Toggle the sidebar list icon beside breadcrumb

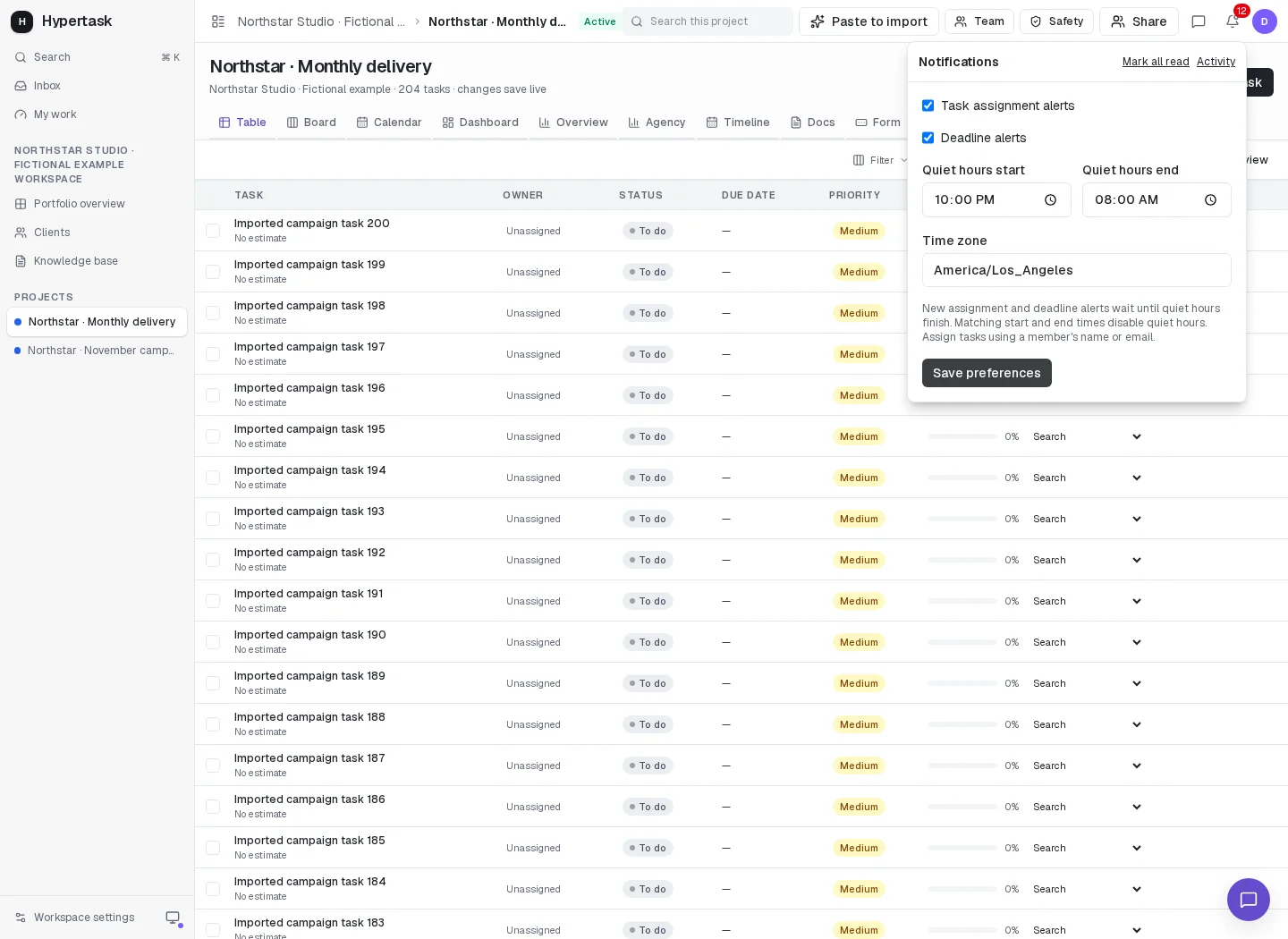point(218,21)
